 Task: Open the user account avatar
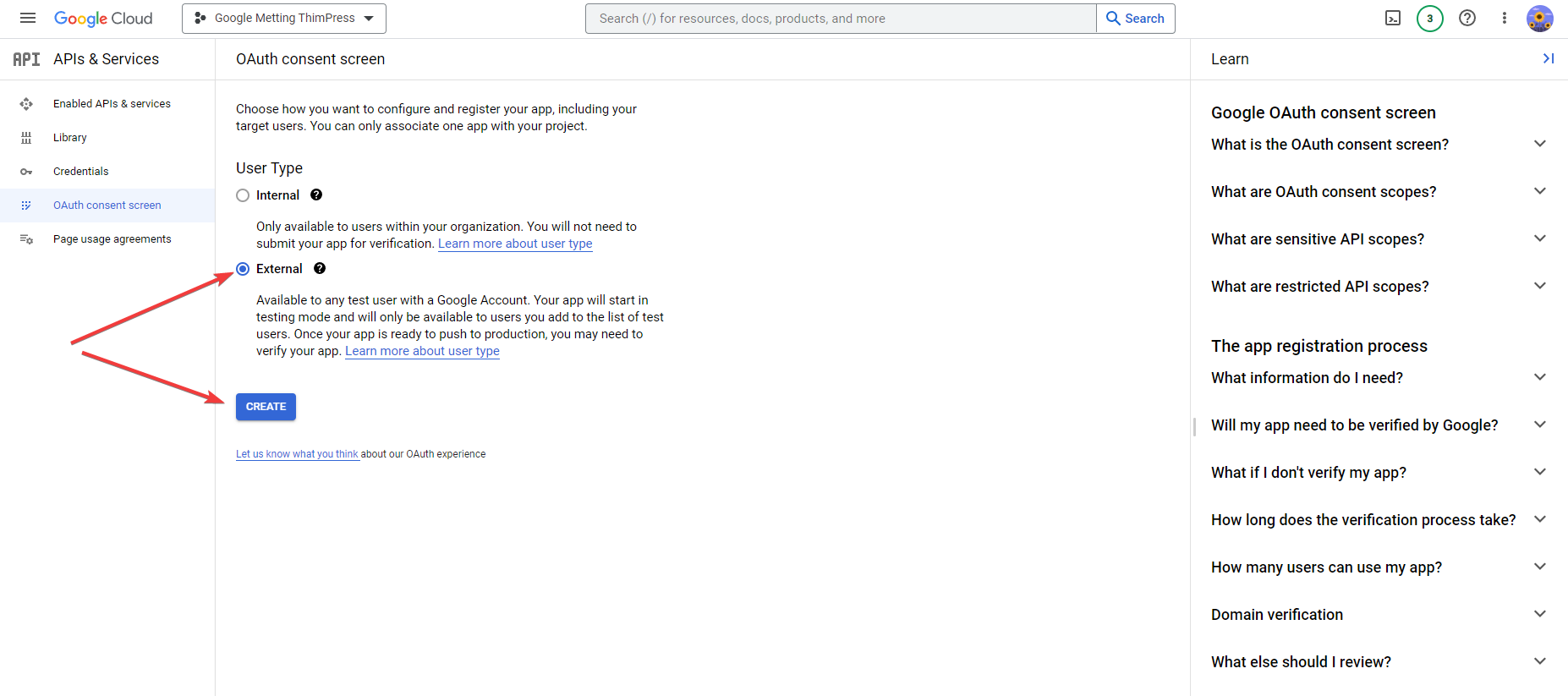[x=1540, y=18]
